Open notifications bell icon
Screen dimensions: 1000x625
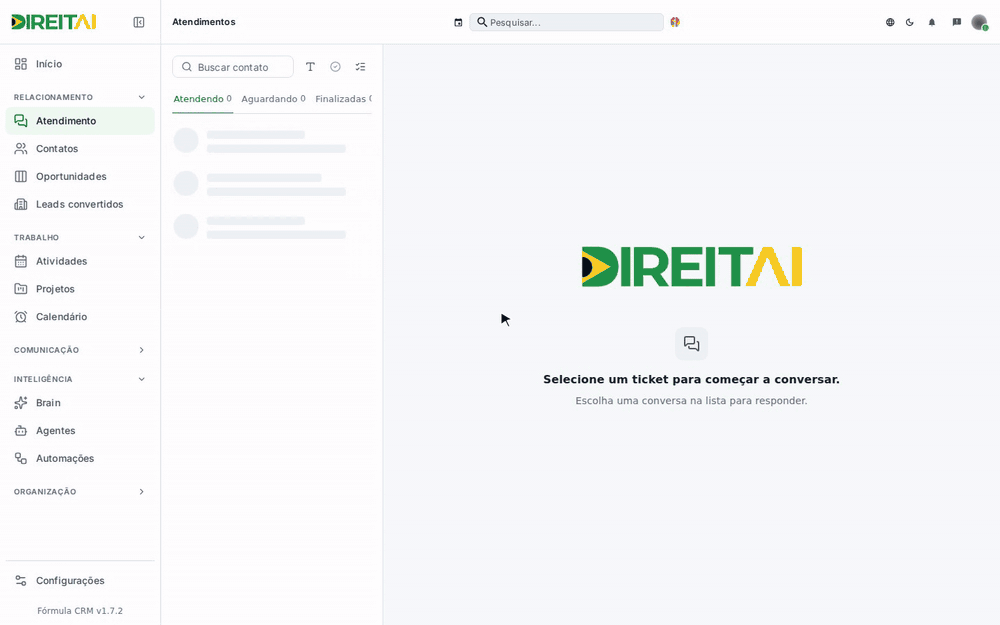click(932, 22)
